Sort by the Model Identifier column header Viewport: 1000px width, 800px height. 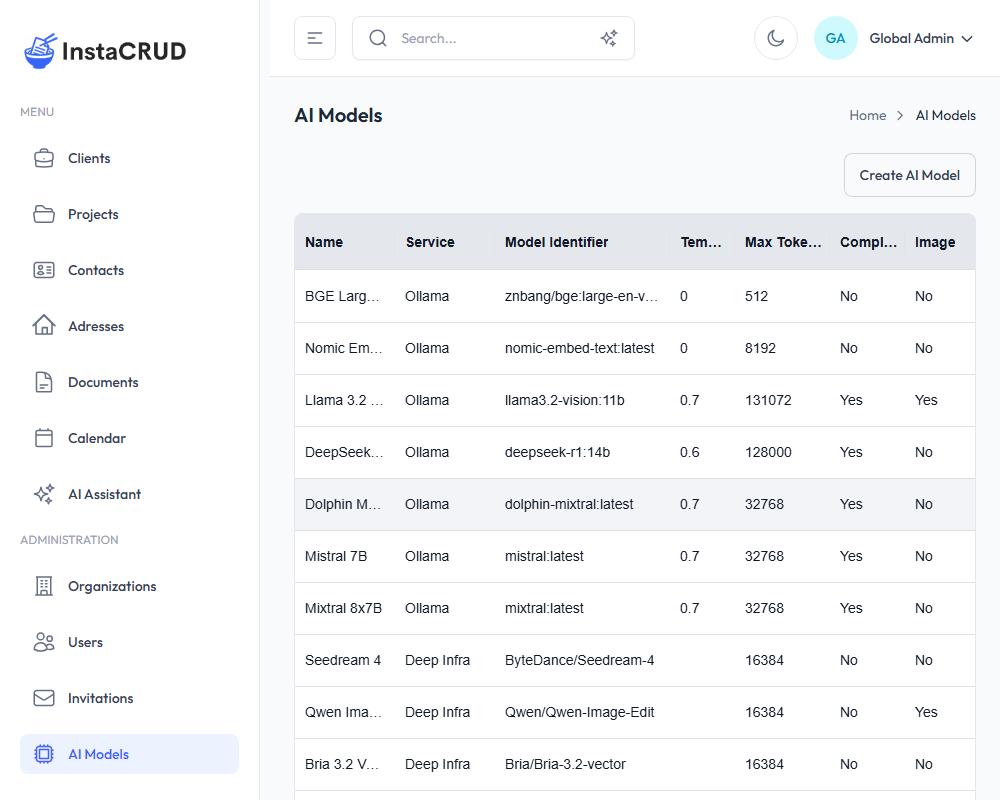(x=556, y=242)
